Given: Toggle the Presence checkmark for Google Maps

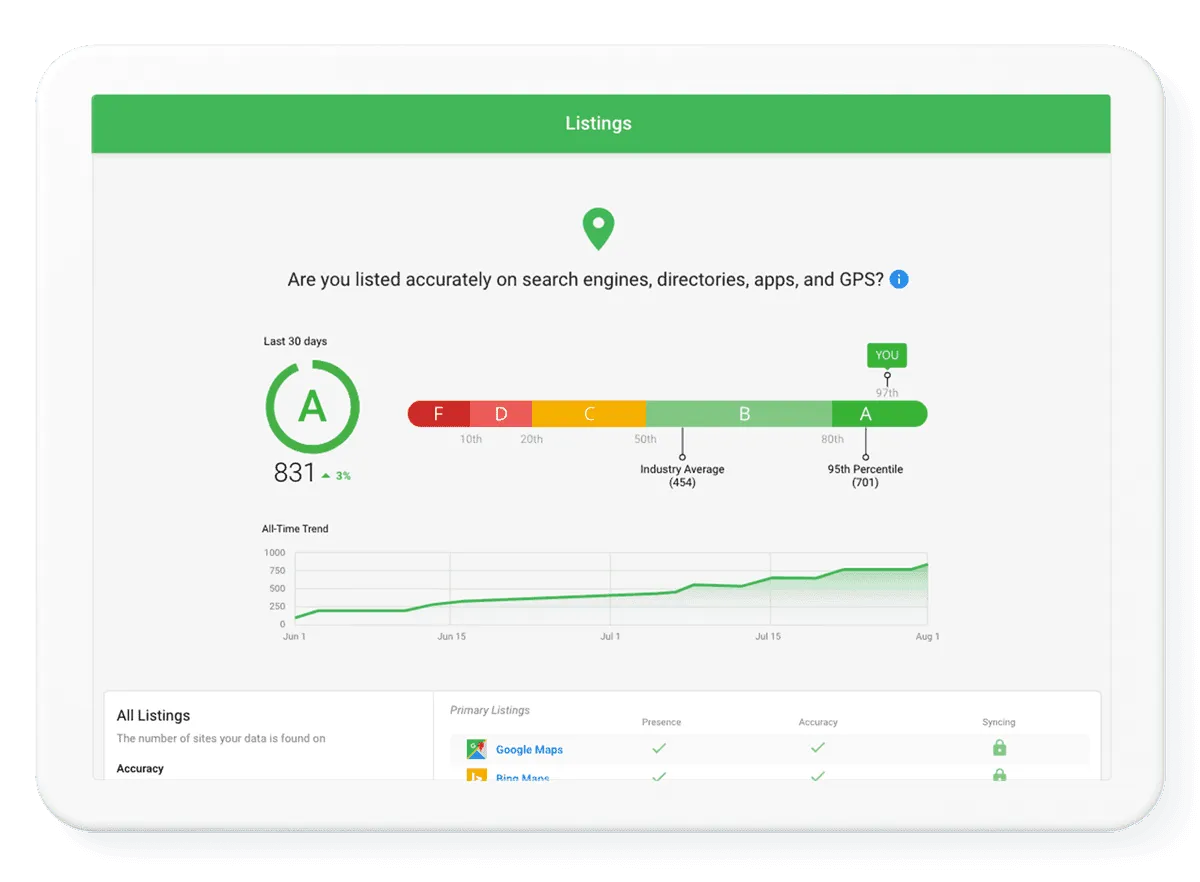Looking at the screenshot, I should coord(660,747).
